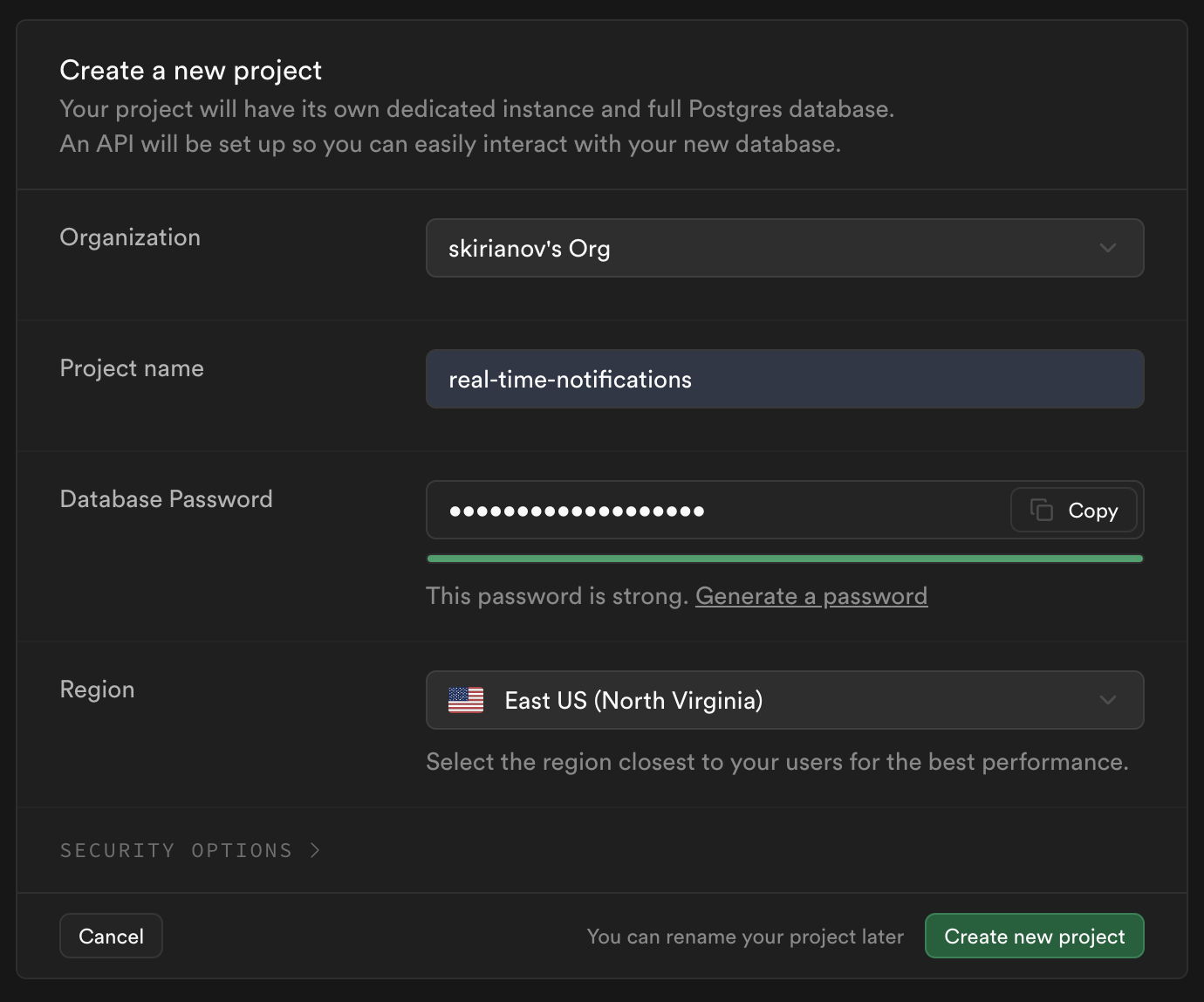Click the 'Region' label text
1204x1002 pixels.
[x=97, y=690]
